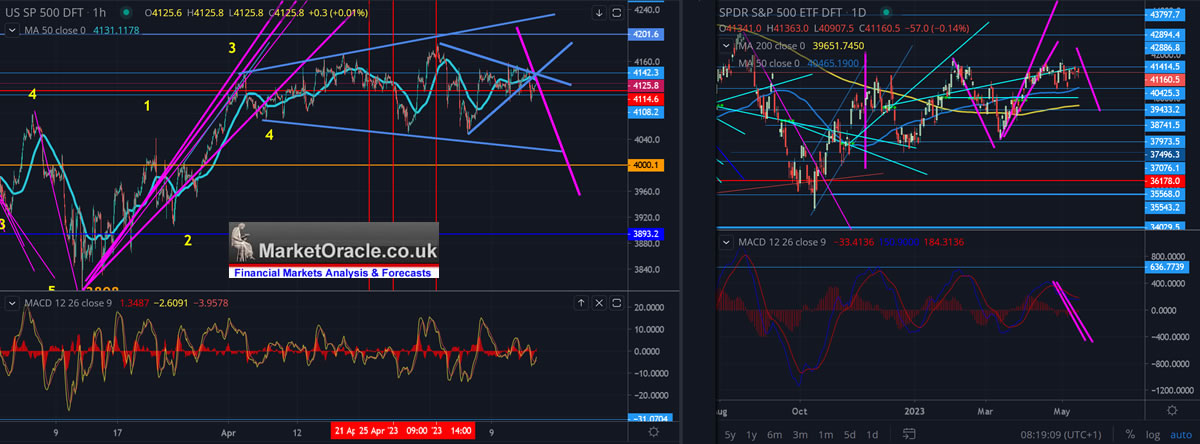Open right chart settings gear on time axis
1200x444 pixels.
tap(1170, 409)
